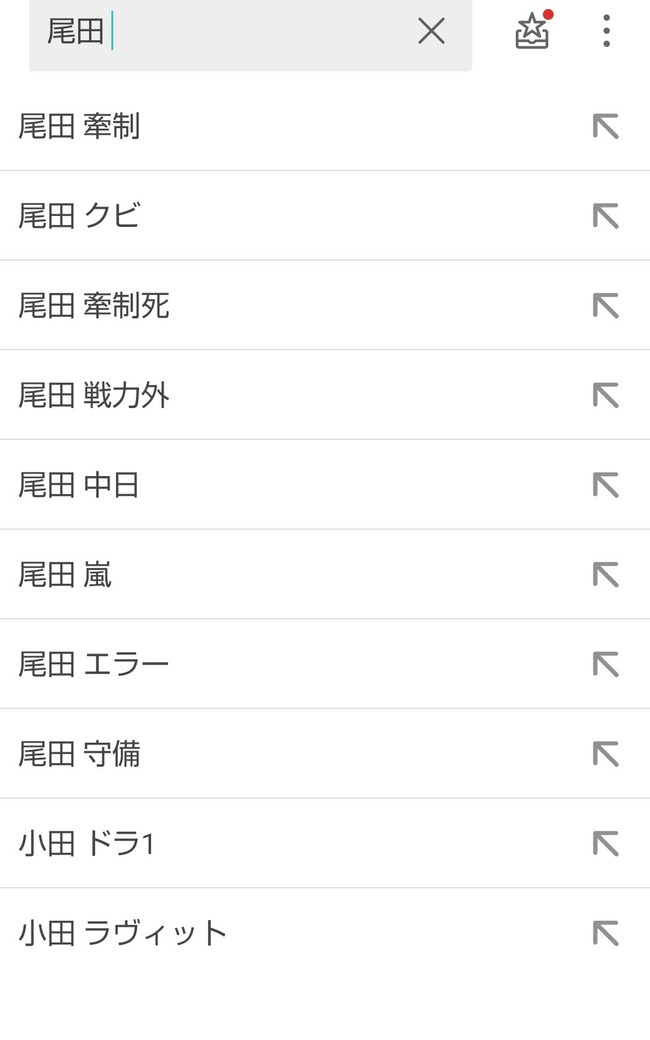Insert 尾田 中日 suggestion via arrow icon
Image resolution: width=650 pixels, height=1040 pixels.
coord(606,485)
